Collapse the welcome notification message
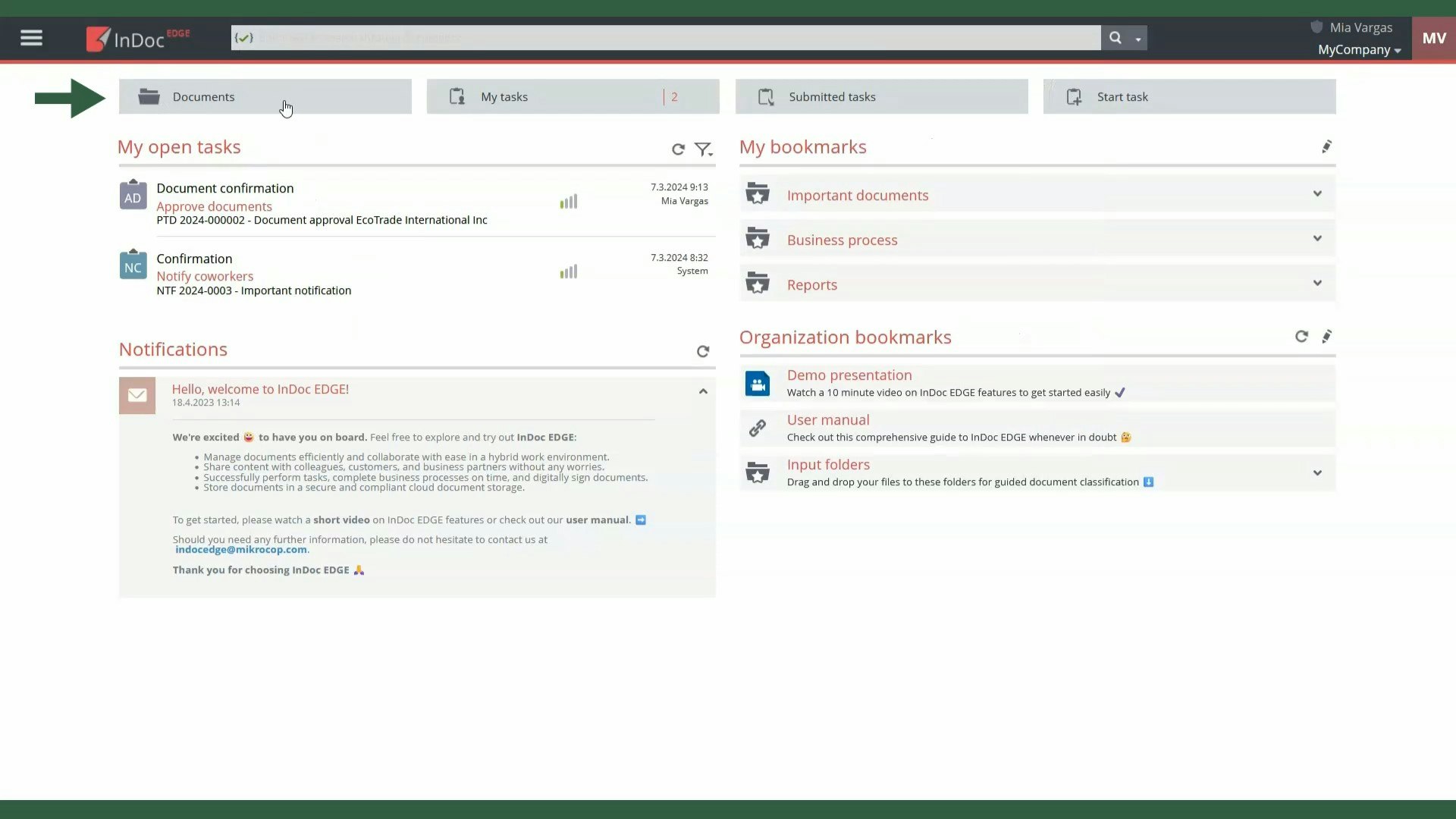The height and width of the screenshot is (819, 1456). click(x=703, y=391)
